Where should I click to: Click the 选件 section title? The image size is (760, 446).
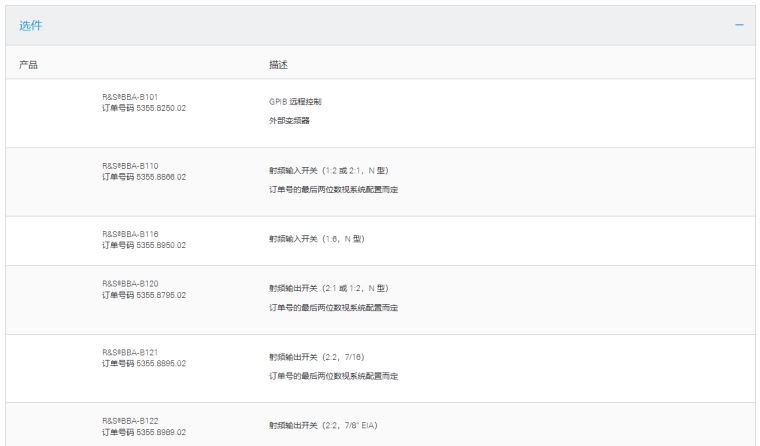[x=31, y=25]
